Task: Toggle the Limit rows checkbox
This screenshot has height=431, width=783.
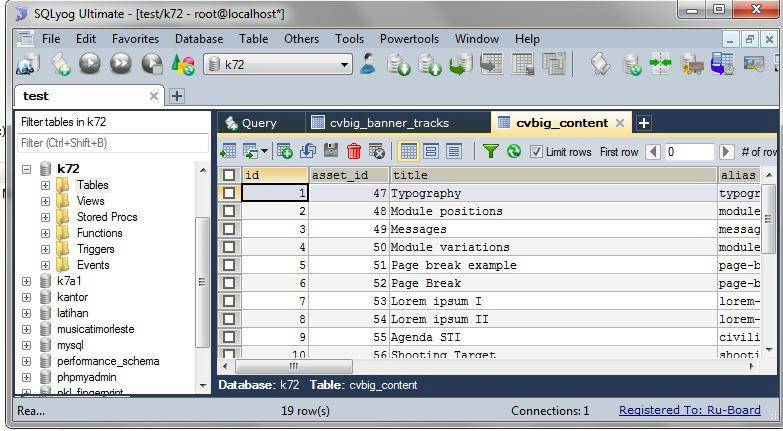Action: [x=536, y=151]
